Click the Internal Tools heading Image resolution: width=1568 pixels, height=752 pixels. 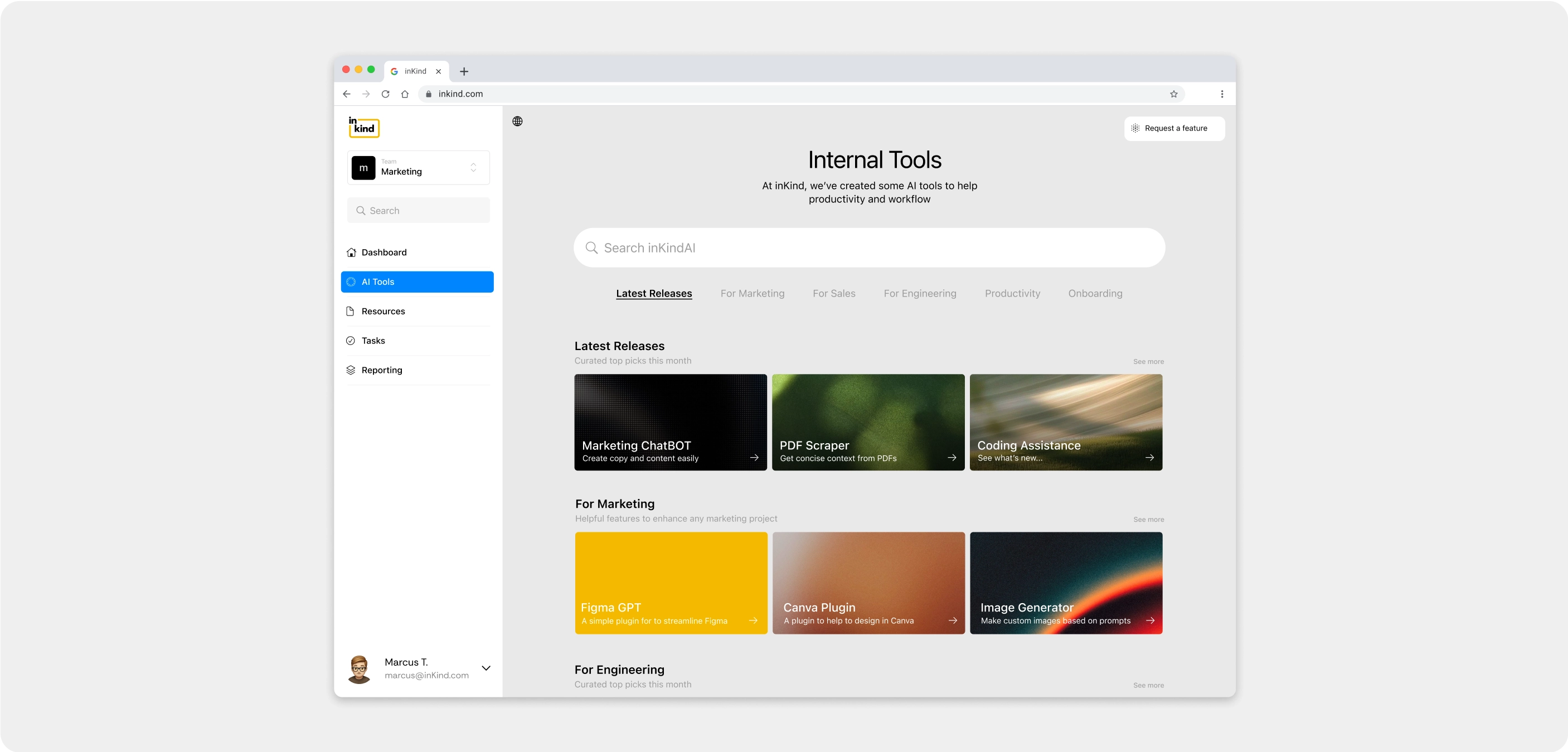(875, 159)
